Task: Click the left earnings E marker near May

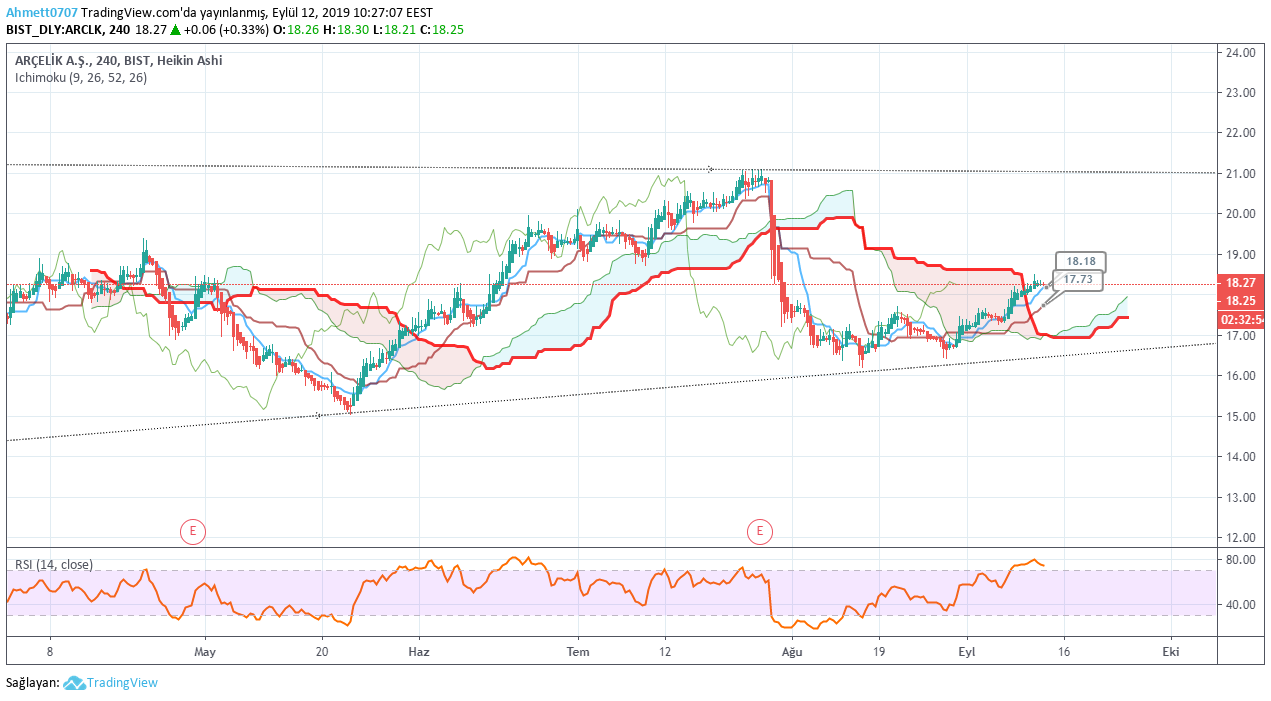Action: [192, 531]
